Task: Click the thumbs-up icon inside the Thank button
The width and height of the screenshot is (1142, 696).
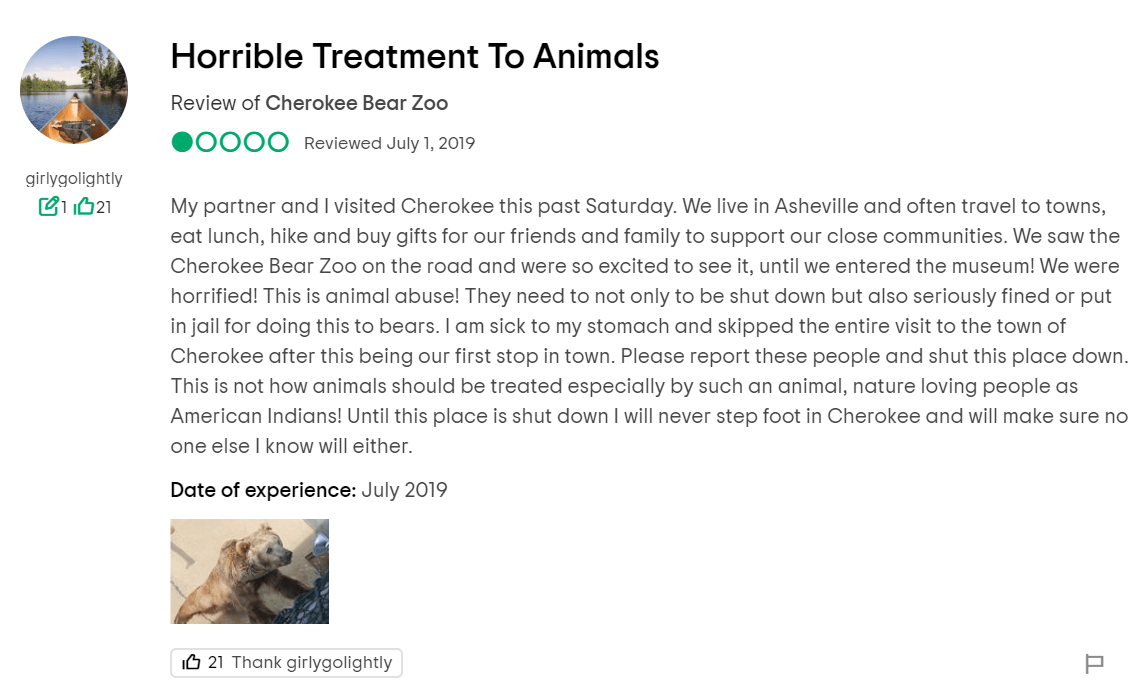Action: tap(191, 662)
